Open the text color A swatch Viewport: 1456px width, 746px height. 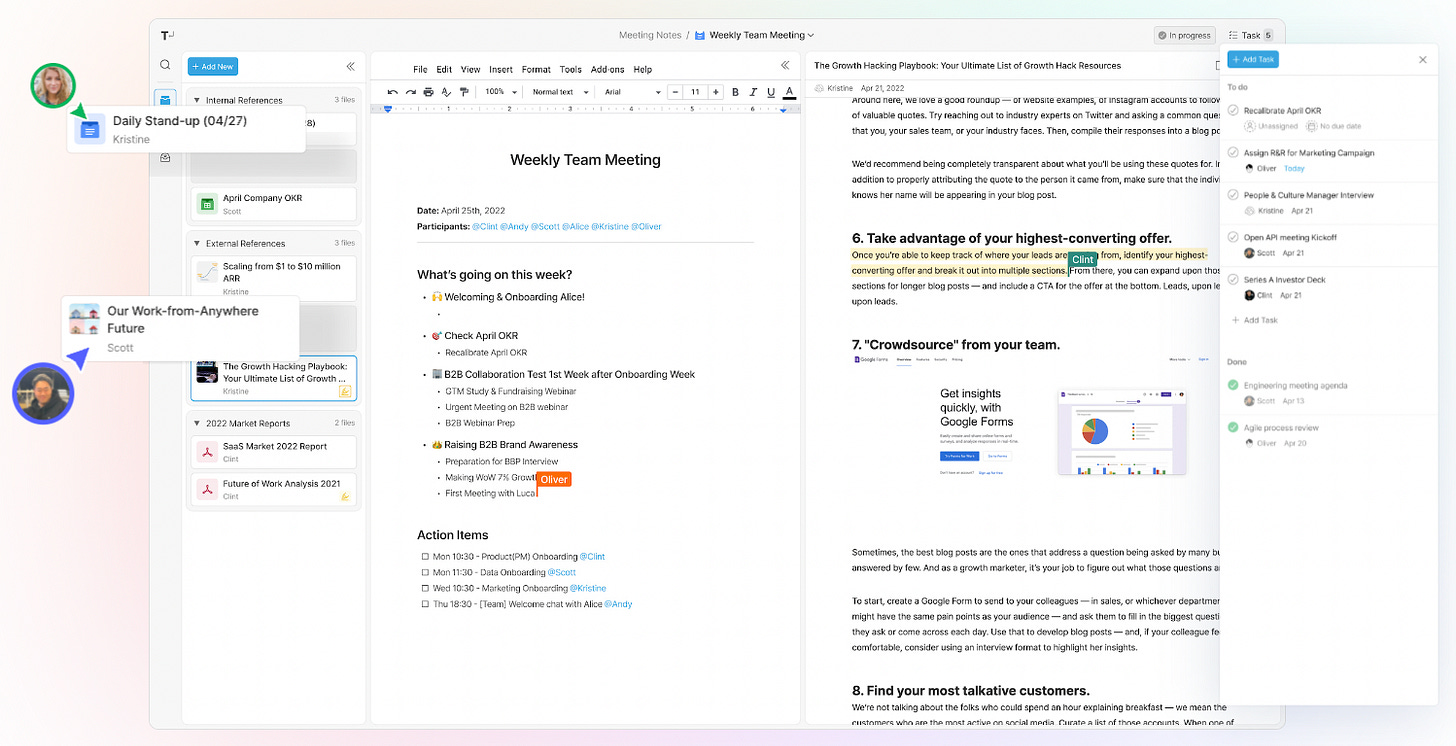point(789,92)
